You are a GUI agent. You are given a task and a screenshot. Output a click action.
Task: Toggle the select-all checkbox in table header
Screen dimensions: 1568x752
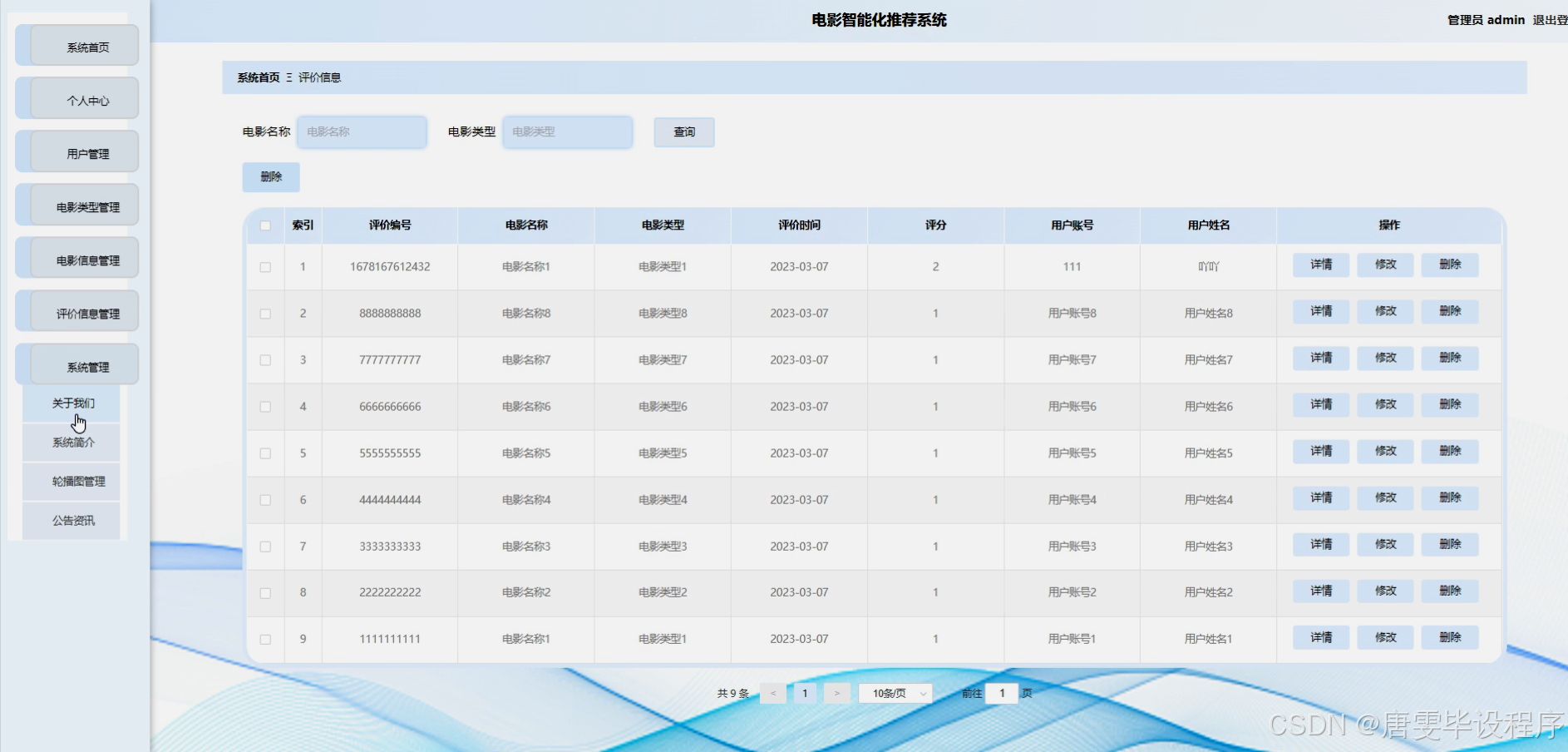click(x=265, y=225)
